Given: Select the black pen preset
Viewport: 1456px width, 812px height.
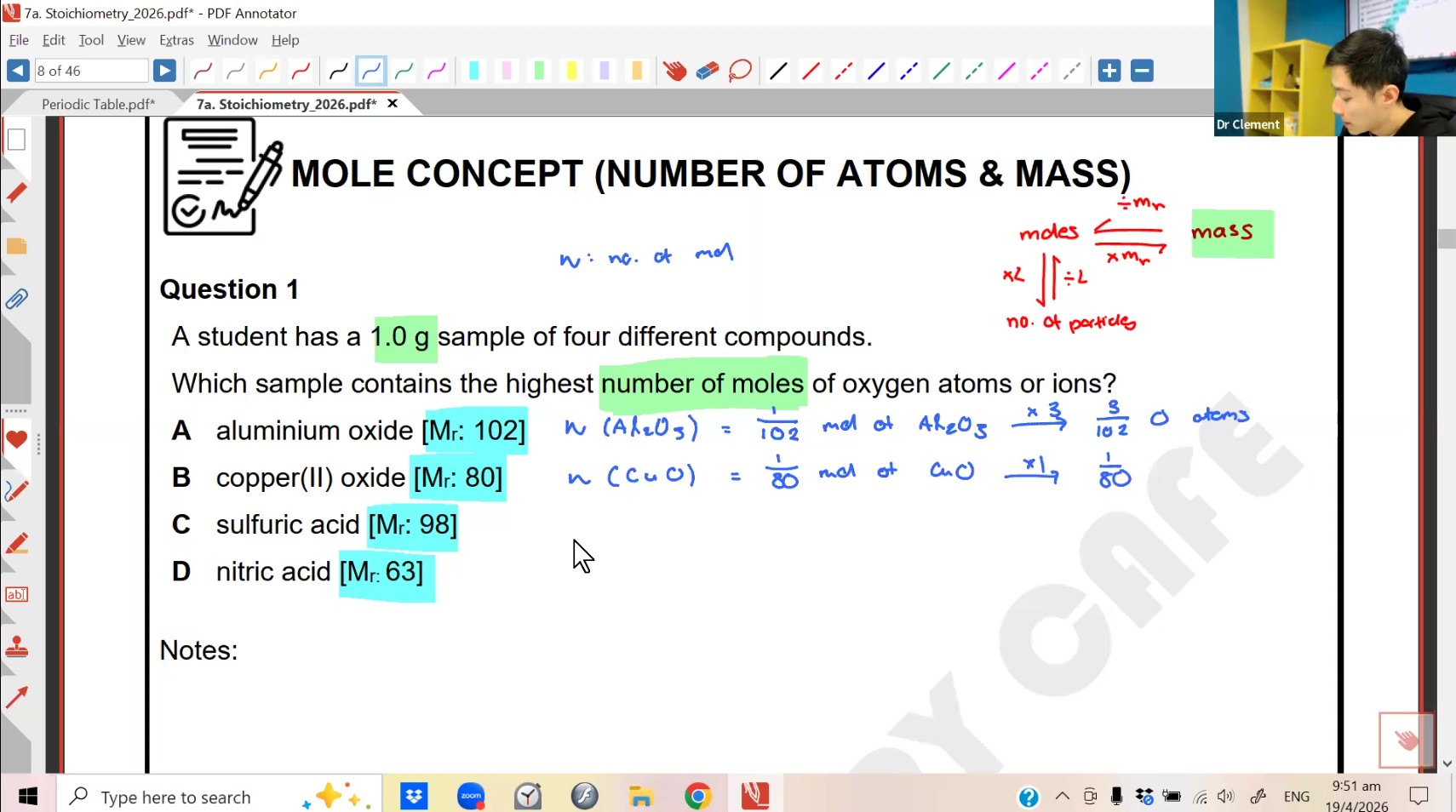Looking at the screenshot, I should pos(338,71).
